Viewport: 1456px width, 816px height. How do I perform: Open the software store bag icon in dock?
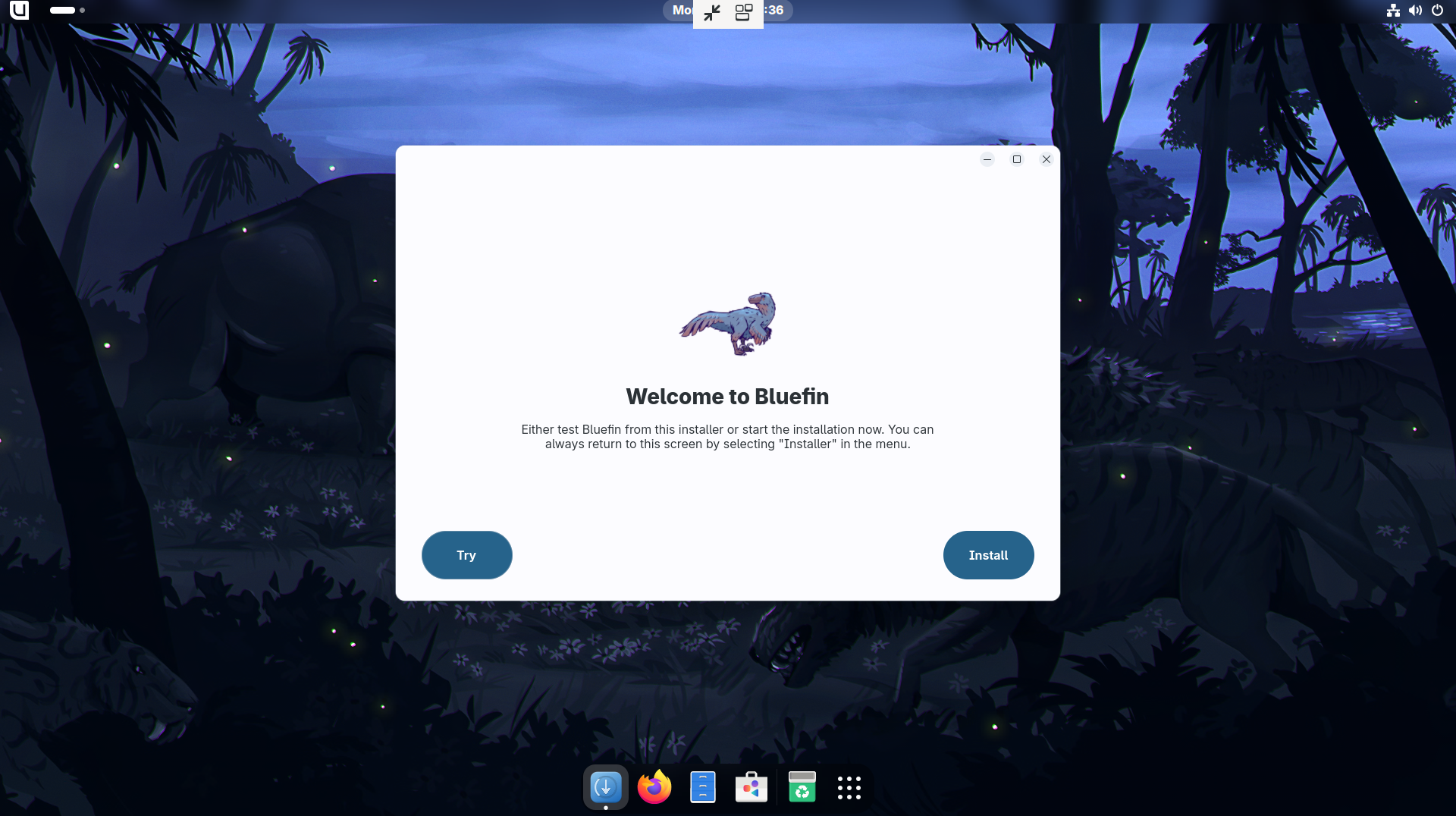coord(752,787)
